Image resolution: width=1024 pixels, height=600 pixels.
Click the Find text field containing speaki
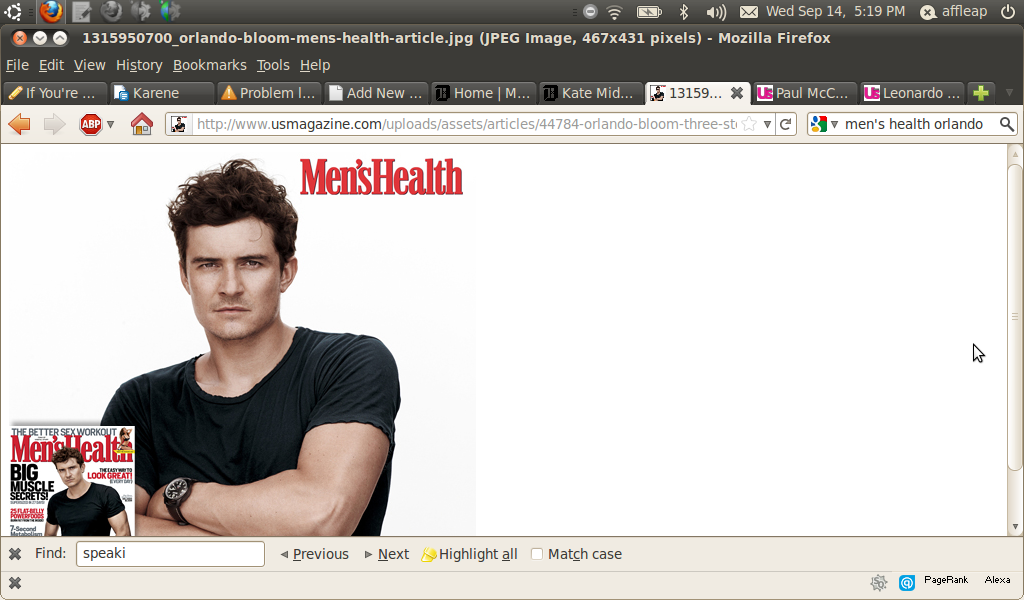pos(170,554)
